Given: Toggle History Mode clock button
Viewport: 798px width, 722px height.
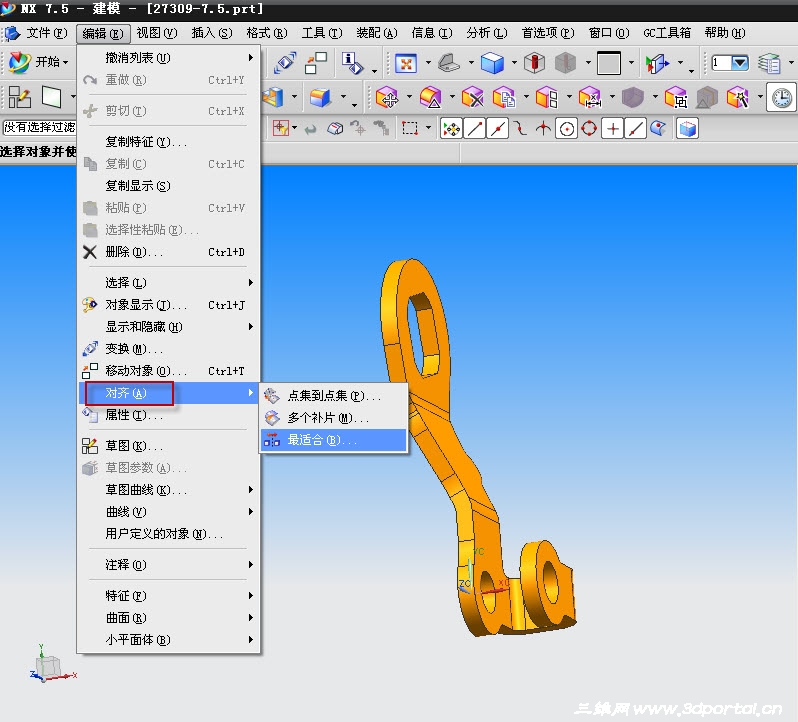Looking at the screenshot, I should (x=781, y=97).
